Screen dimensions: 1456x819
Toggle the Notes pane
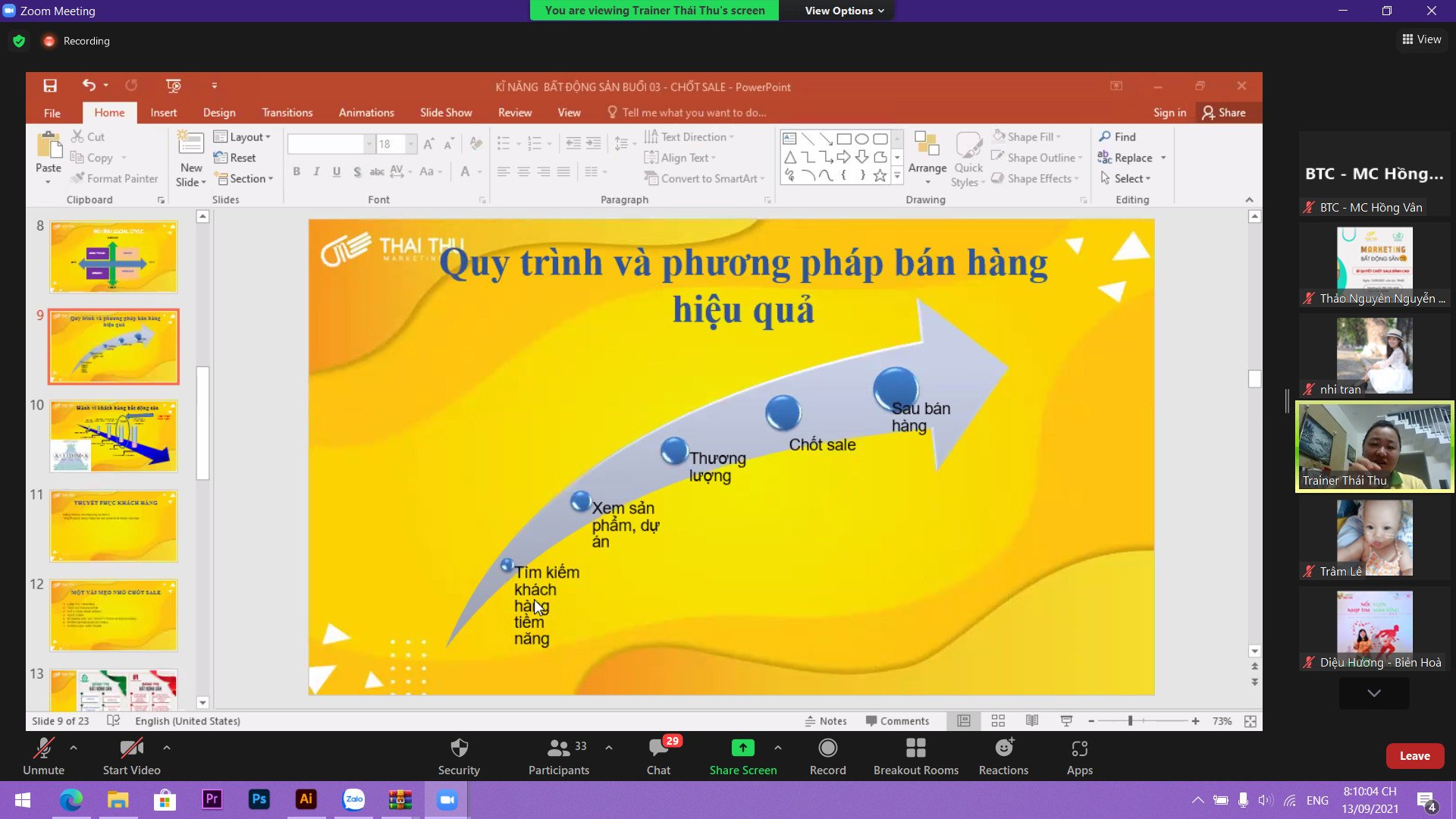825,720
